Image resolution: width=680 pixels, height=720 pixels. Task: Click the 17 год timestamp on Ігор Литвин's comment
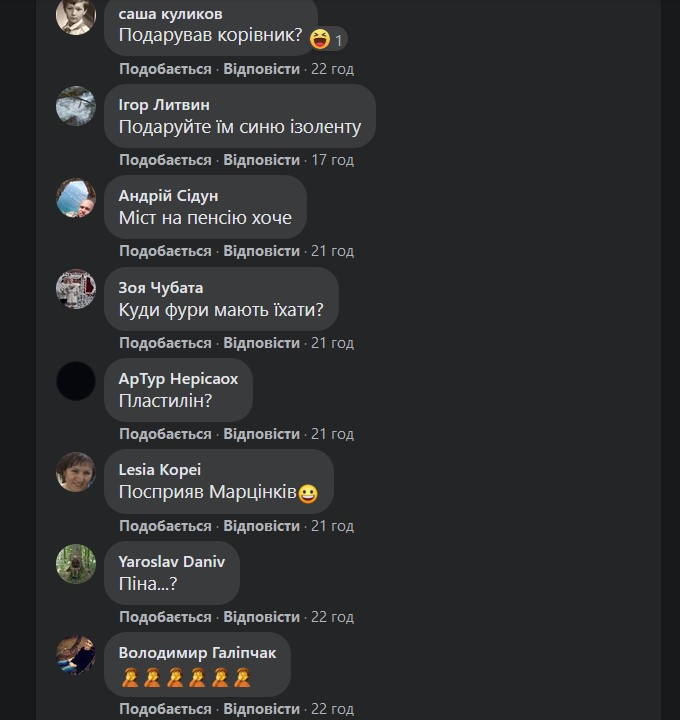[x=332, y=160]
